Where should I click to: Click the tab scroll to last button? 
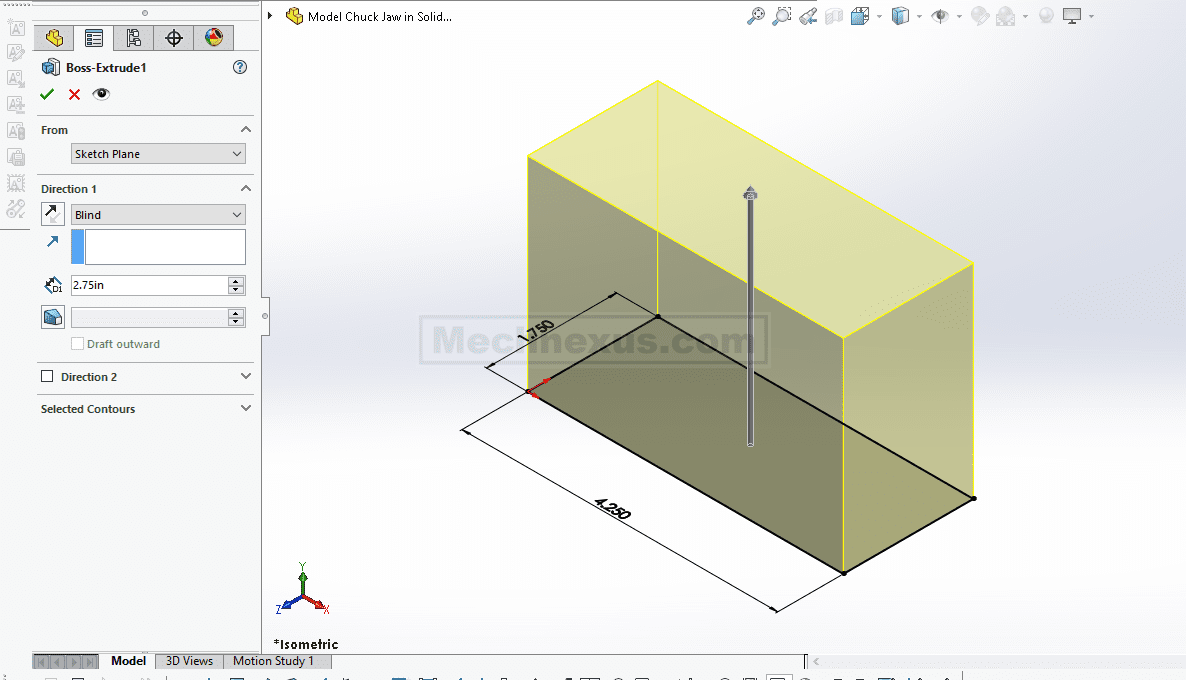[90, 662]
